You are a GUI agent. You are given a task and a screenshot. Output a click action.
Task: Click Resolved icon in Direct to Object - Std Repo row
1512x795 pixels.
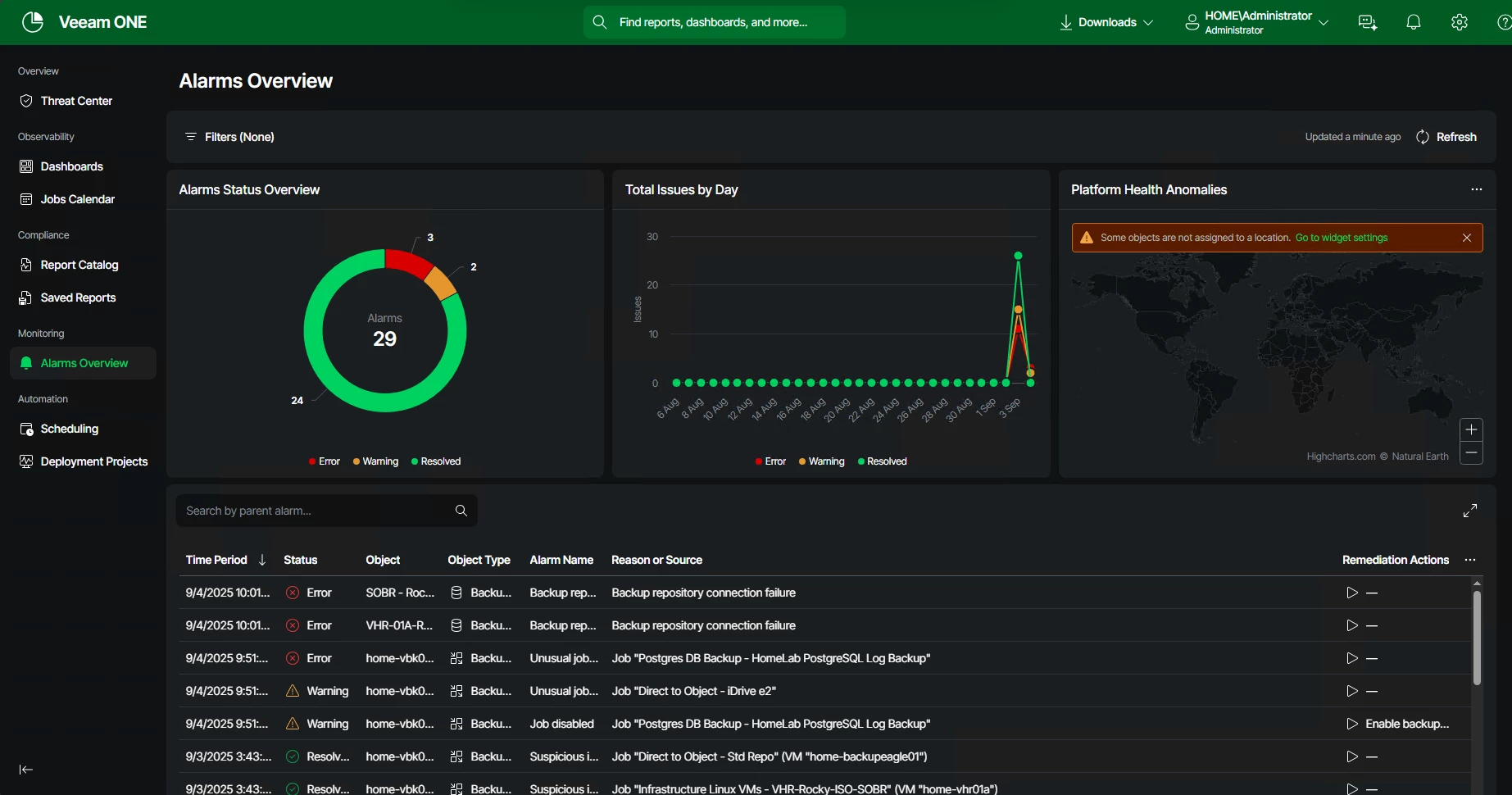click(x=293, y=756)
